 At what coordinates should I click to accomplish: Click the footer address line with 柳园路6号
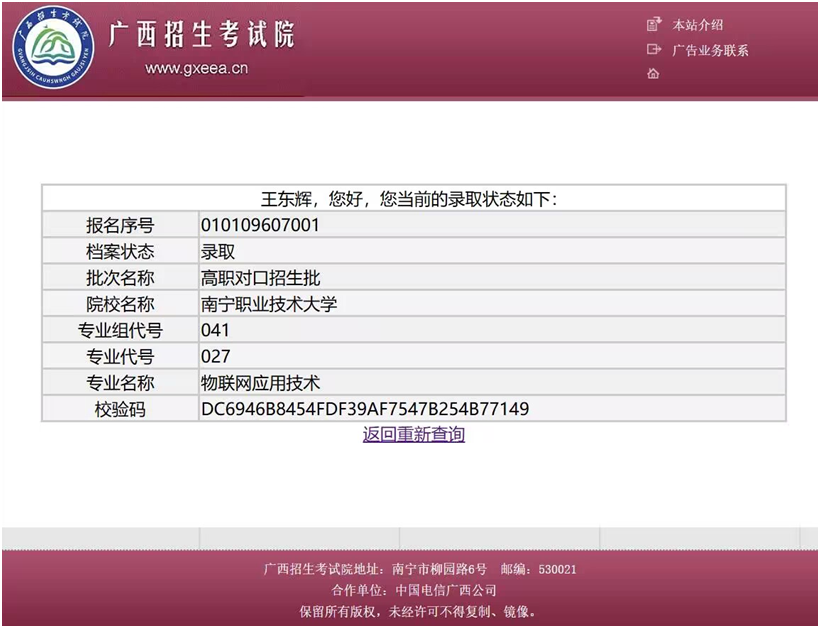pyautogui.click(x=420, y=569)
